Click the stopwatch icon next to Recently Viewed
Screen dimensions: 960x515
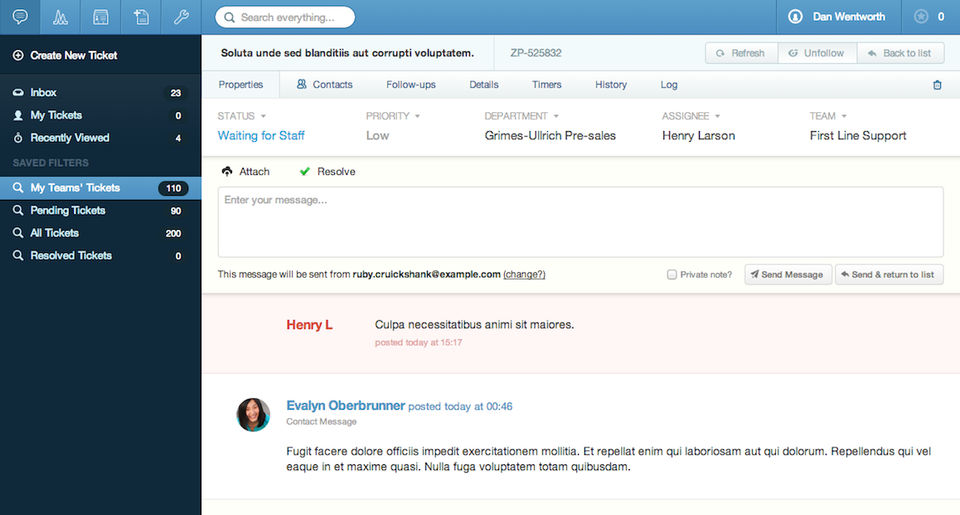point(18,138)
